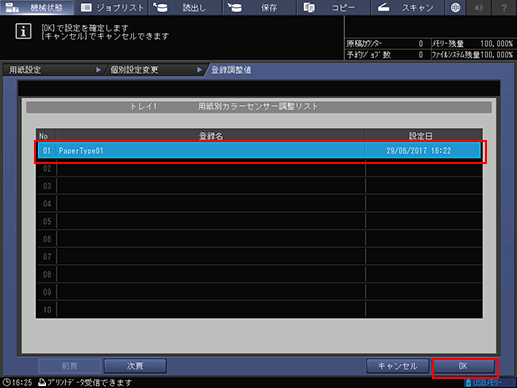Click the 用紙別カラーセンサー調整リスト title
The image size is (517, 388).
pyautogui.click(x=258, y=107)
